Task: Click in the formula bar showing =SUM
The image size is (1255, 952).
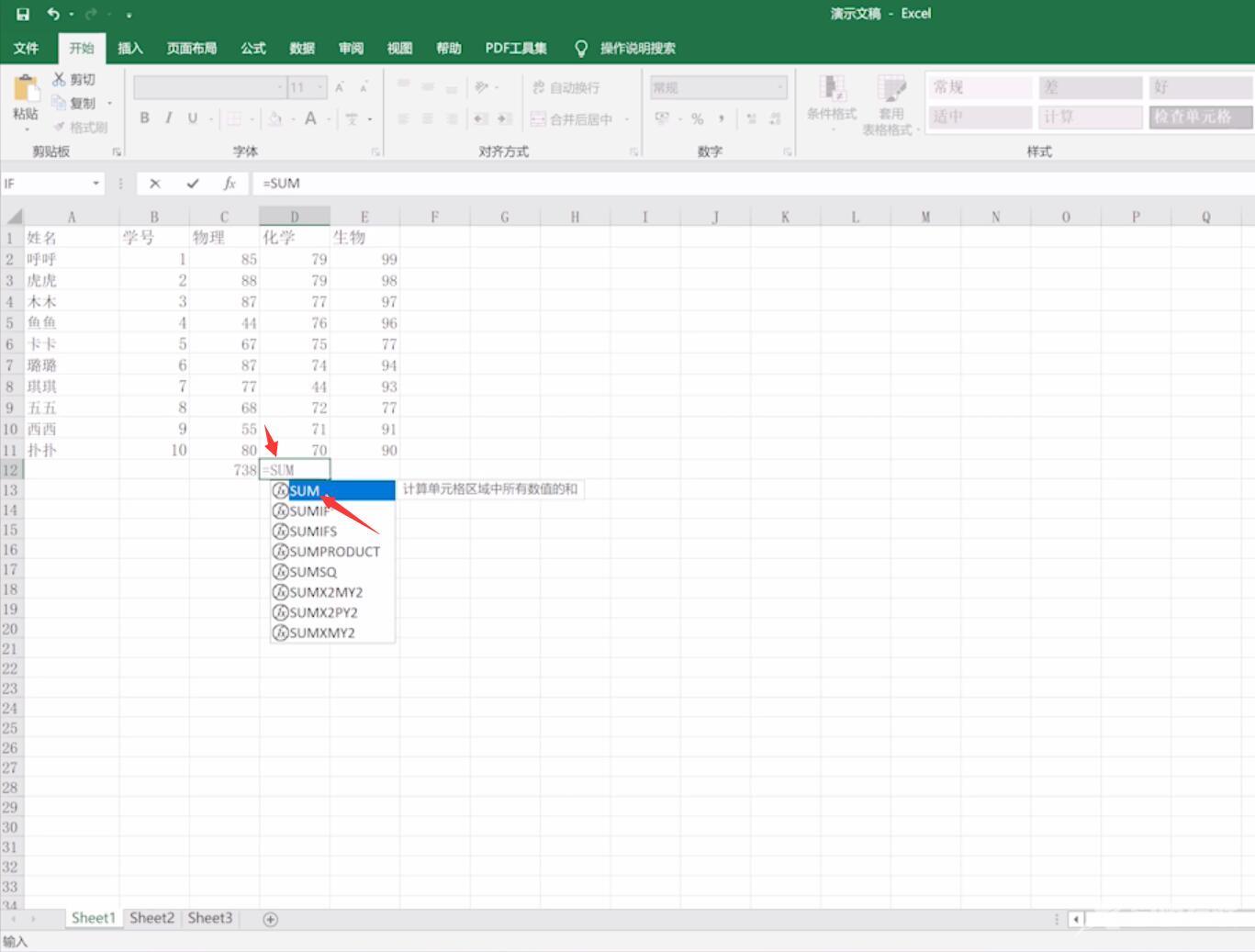Action: (753, 184)
